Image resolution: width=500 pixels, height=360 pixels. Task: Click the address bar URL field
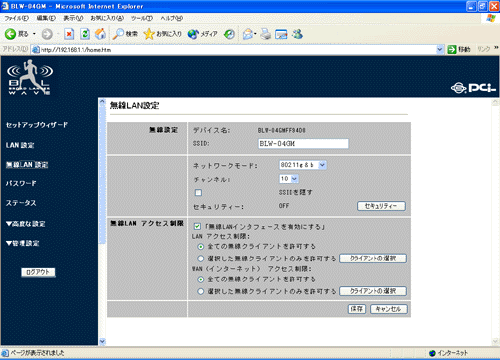pos(238,50)
